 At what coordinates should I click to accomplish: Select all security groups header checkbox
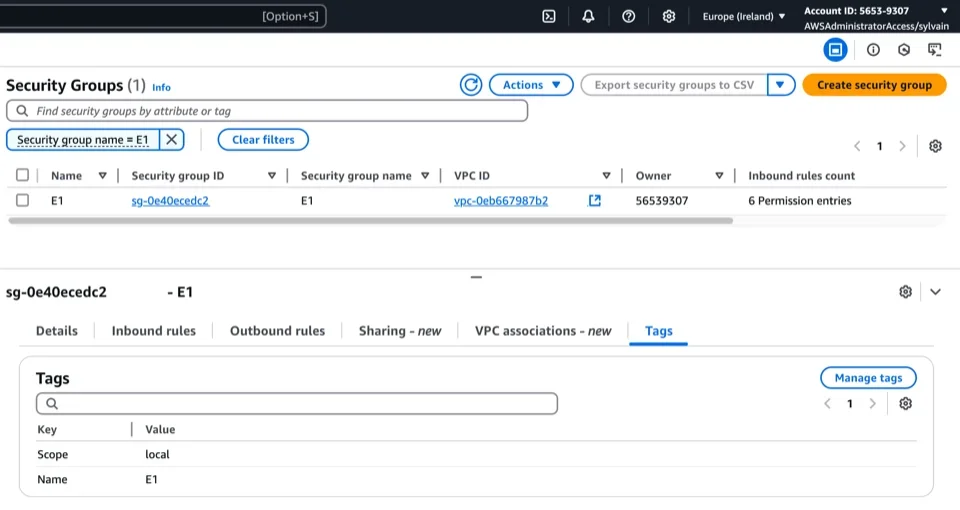pyautogui.click(x=22, y=176)
